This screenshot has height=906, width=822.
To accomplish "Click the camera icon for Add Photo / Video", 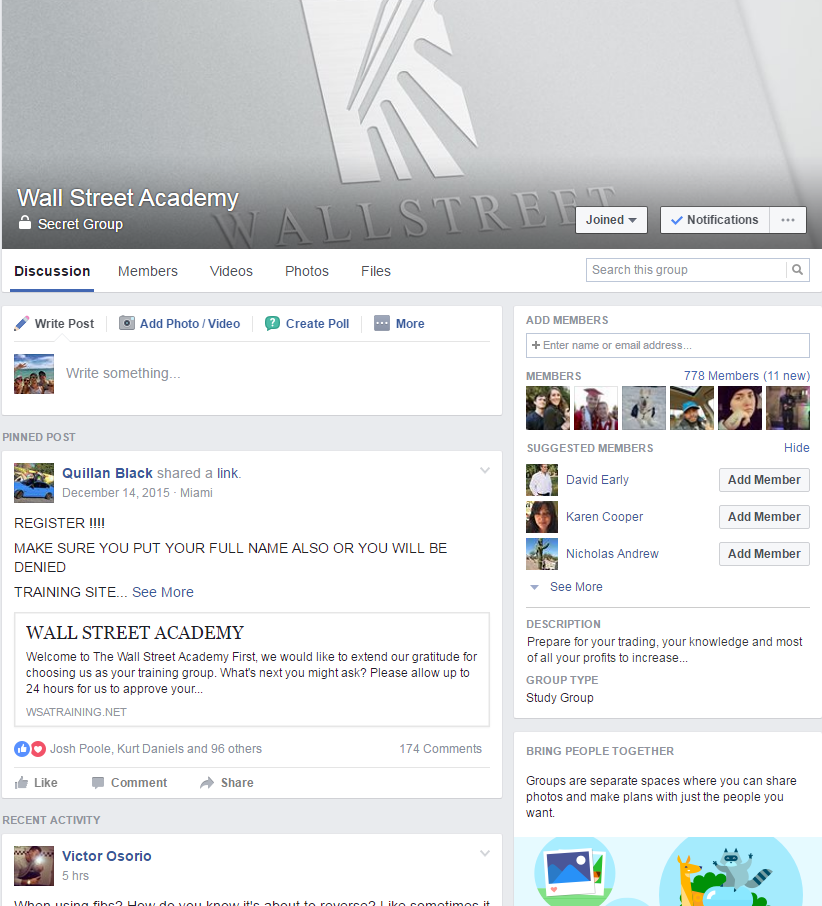I will (x=127, y=323).
